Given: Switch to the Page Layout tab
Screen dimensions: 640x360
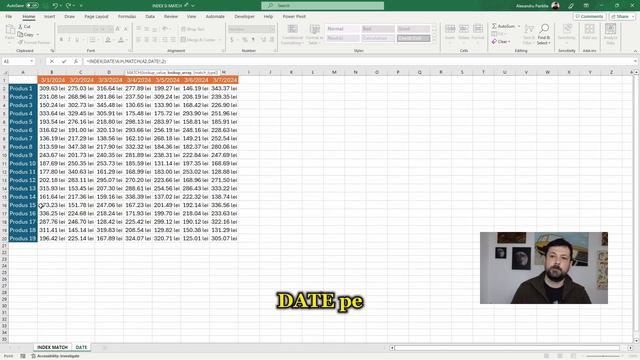Looking at the screenshot, I should coord(96,17).
